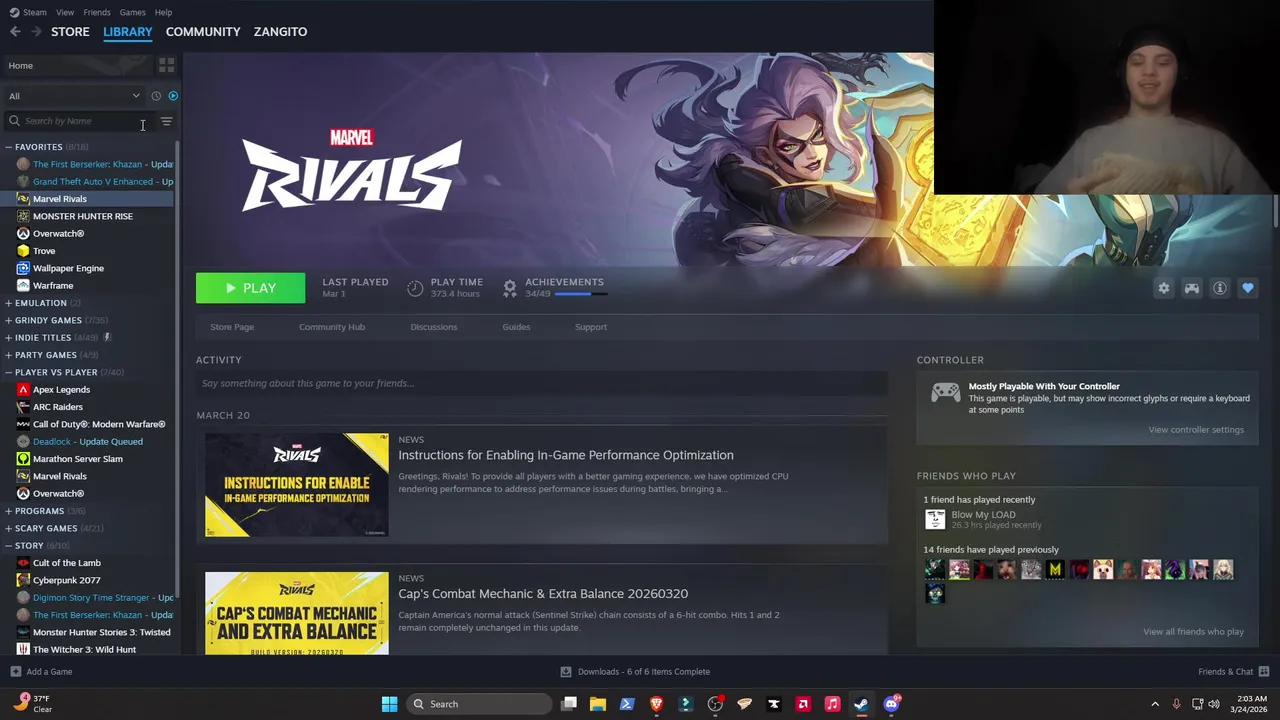This screenshot has width=1280, height=720.
Task: Collapse the FAVORITES category
Action: pyautogui.click(x=8, y=147)
